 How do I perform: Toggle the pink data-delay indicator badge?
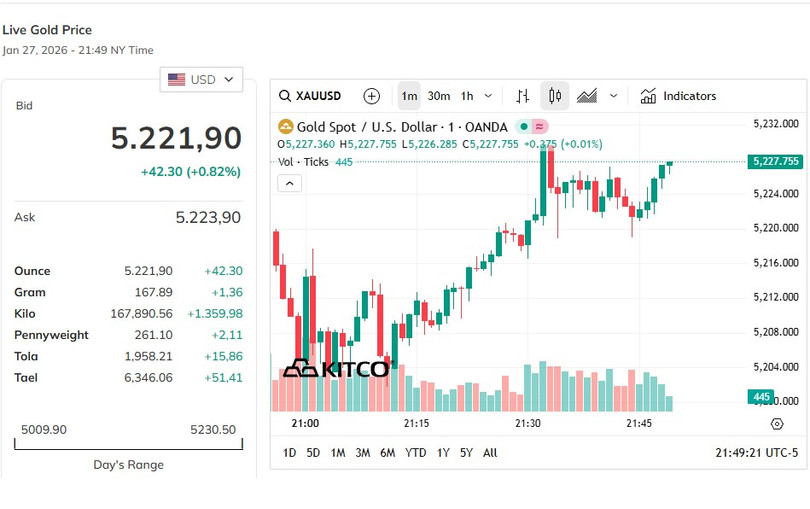pyautogui.click(x=540, y=127)
